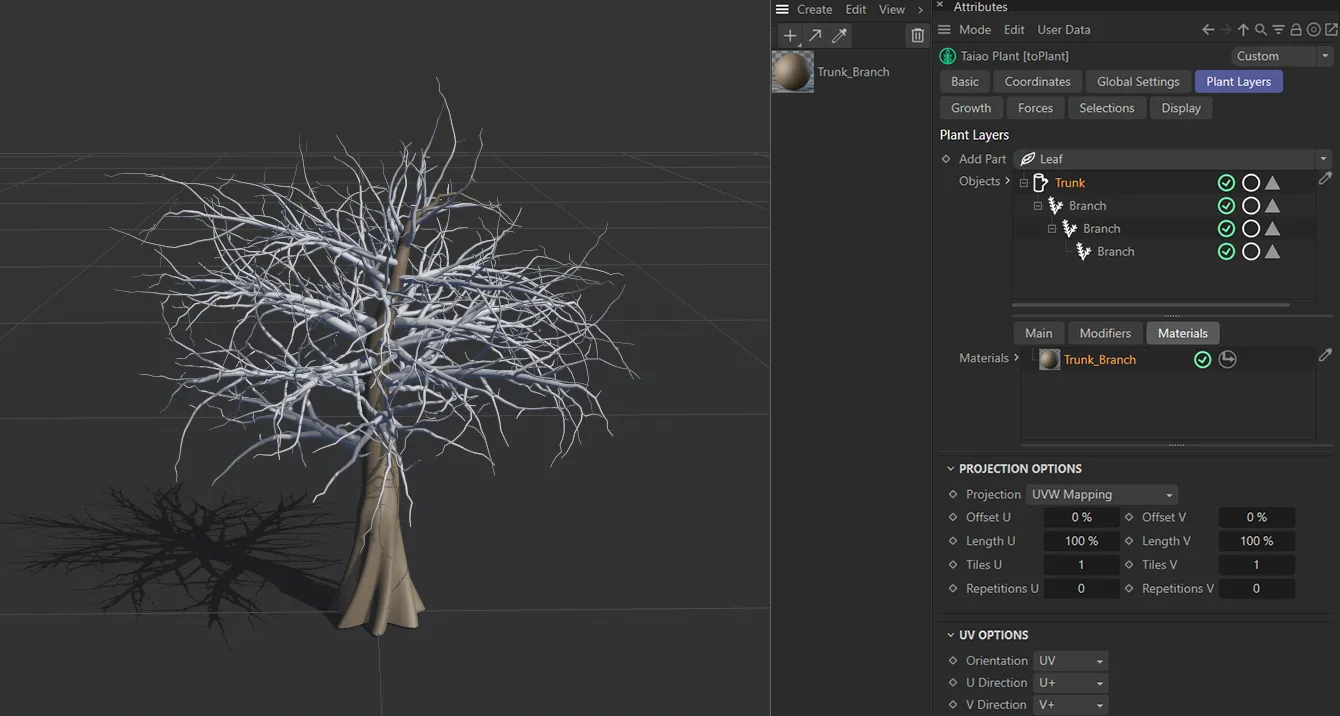Lock the Attributes panel with the padlock icon

[x=1294, y=29]
